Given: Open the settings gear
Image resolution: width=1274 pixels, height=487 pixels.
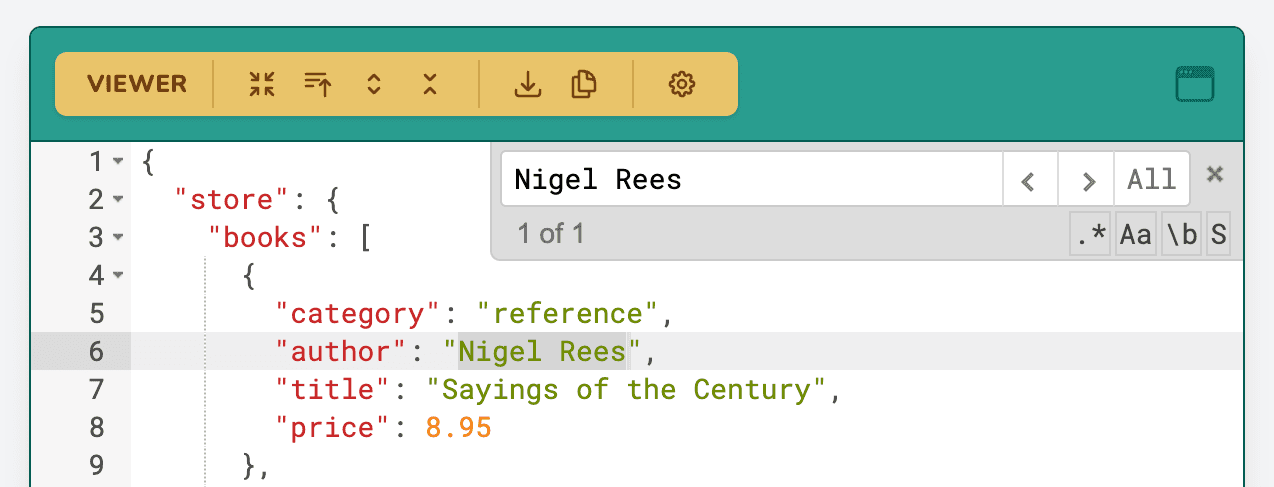Looking at the screenshot, I should point(681,84).
